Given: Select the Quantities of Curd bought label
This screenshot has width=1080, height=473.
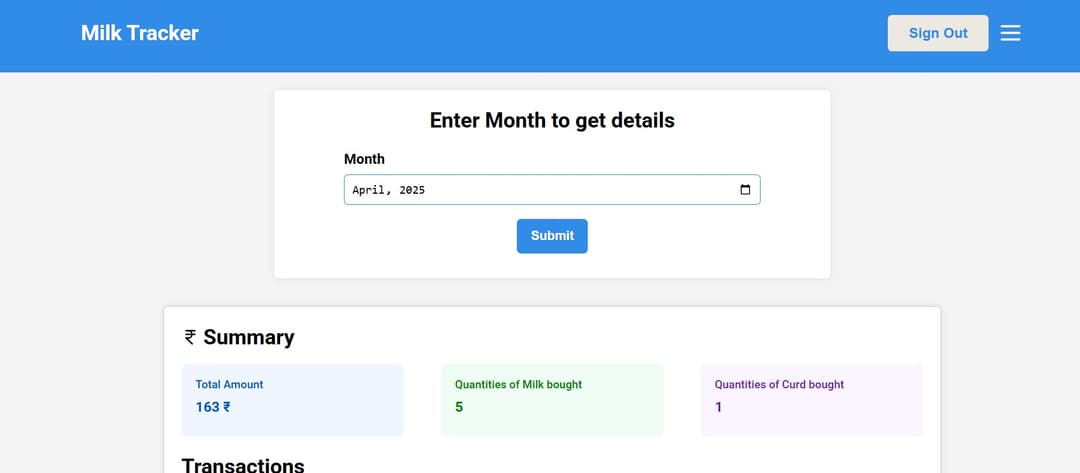Looking at the screenshot, I should [x=779, y=384].
